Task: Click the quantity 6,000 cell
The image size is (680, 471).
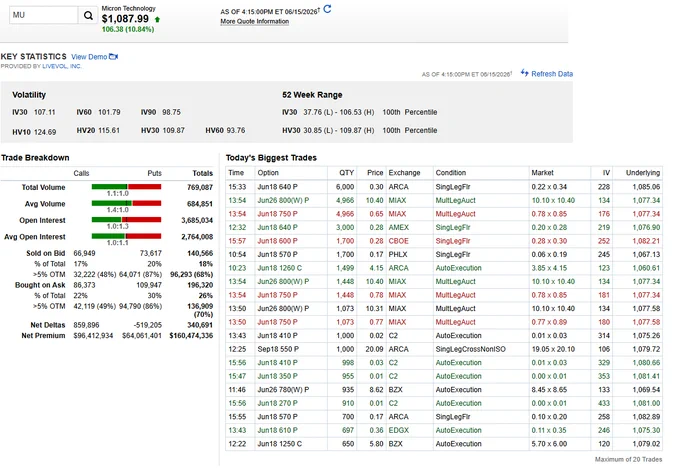Action: tap(345, 187)
